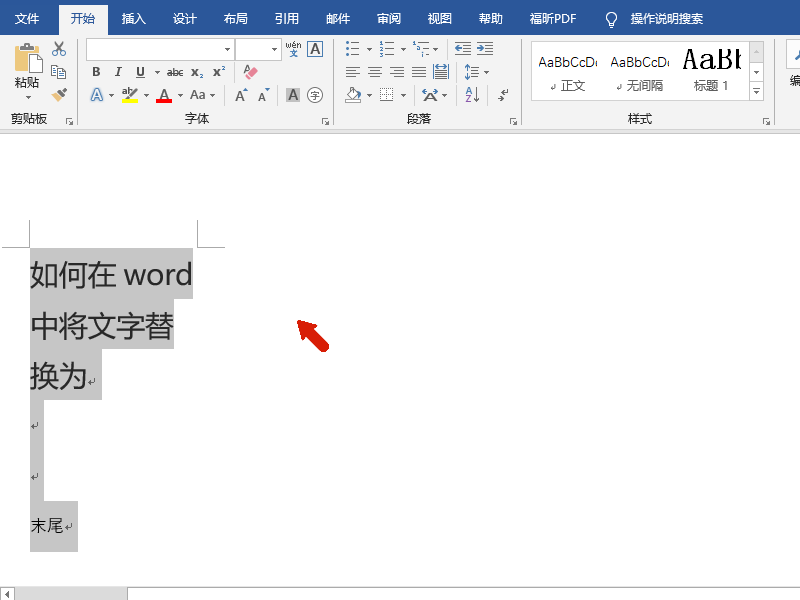Open the 文件 tab
The height and width of the screenshot is (600, 800).
27,19
